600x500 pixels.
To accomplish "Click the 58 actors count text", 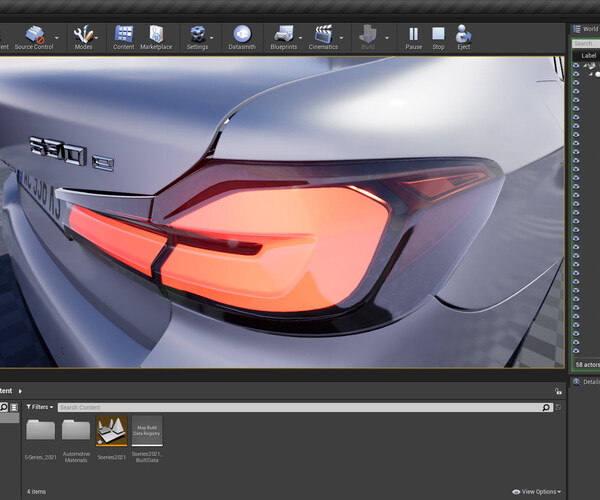I will click(587, 365).
